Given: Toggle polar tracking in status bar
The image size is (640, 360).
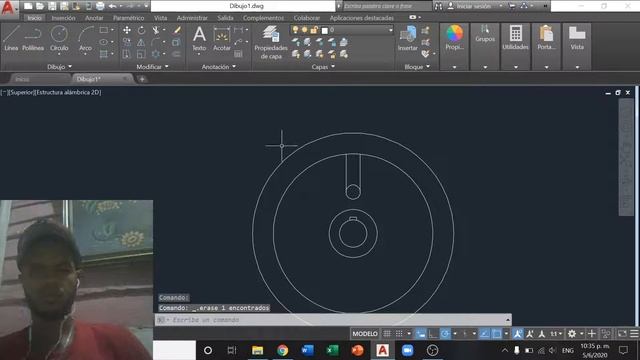Looking at the screenshot, I should point(445,334).
